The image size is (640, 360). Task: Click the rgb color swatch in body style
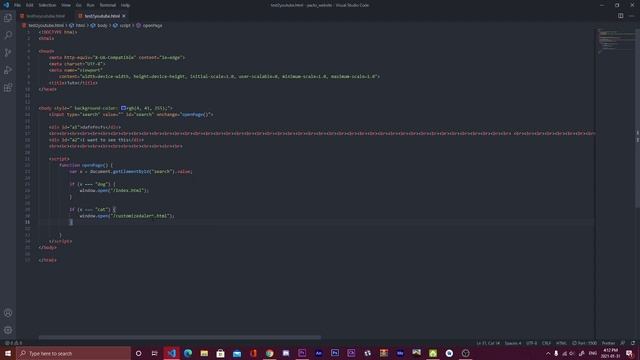[x=123, y=108]
